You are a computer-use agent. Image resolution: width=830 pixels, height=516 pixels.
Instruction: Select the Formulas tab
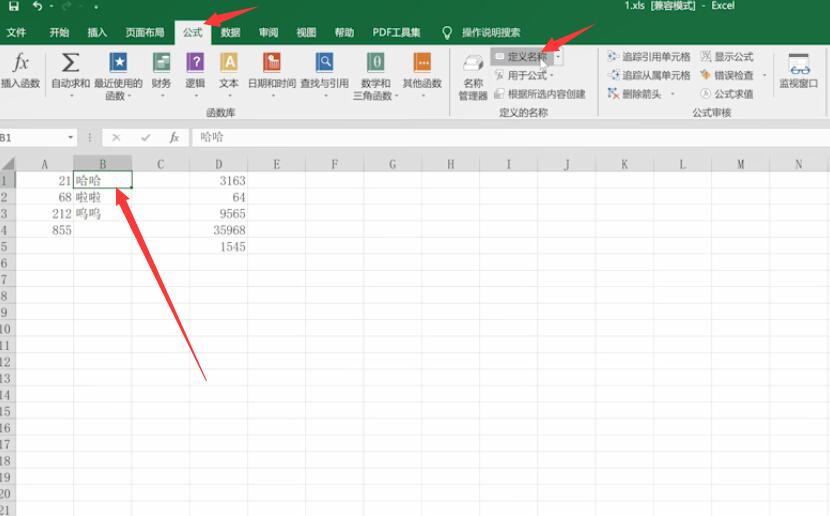point(193,32)
